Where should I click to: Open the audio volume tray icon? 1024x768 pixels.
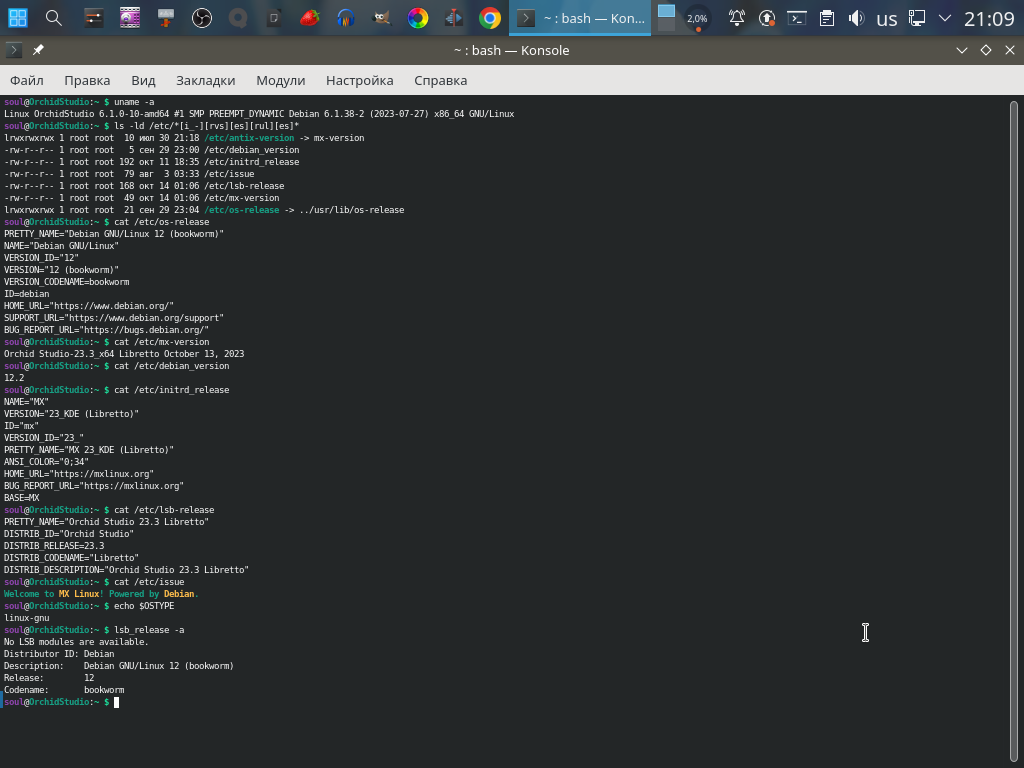856,18
